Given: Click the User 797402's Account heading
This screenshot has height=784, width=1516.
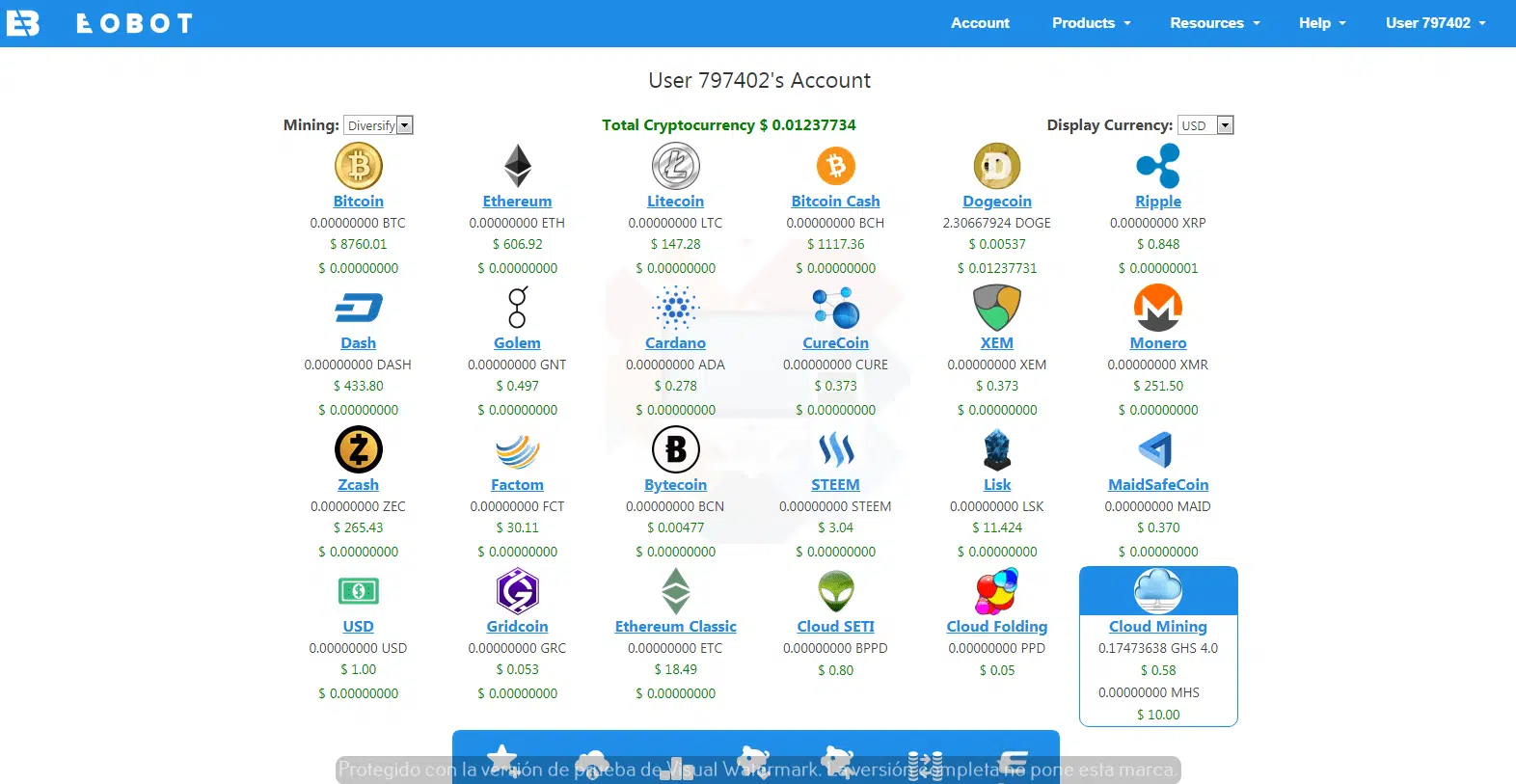Looking at the screenshot, I should click(760, 81).
